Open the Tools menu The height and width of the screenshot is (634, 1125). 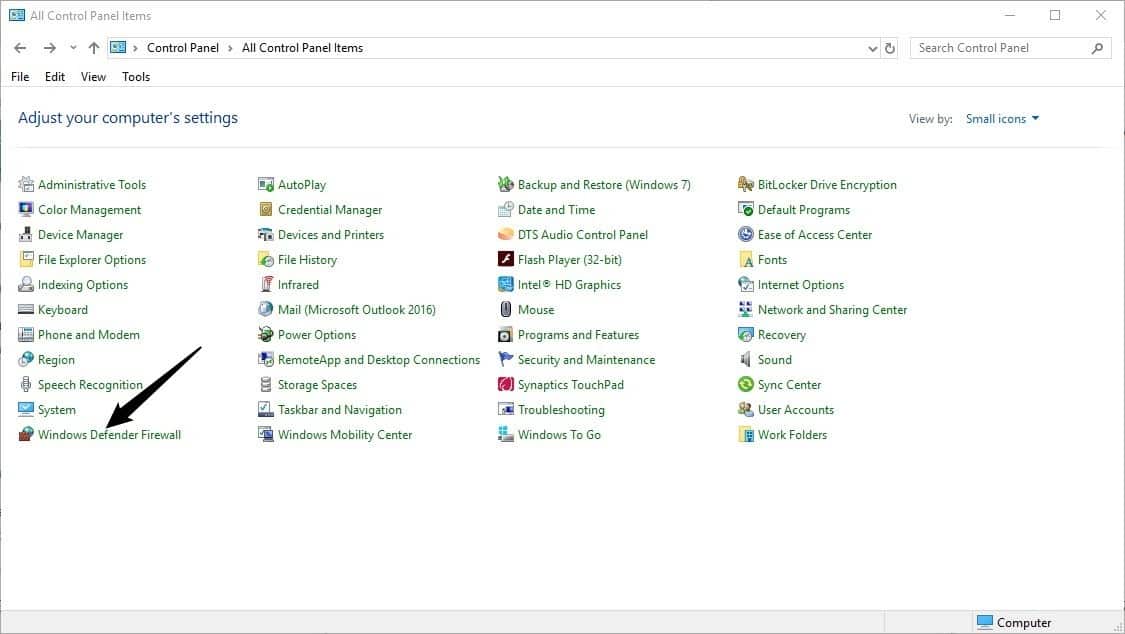[x=135, y=76]
